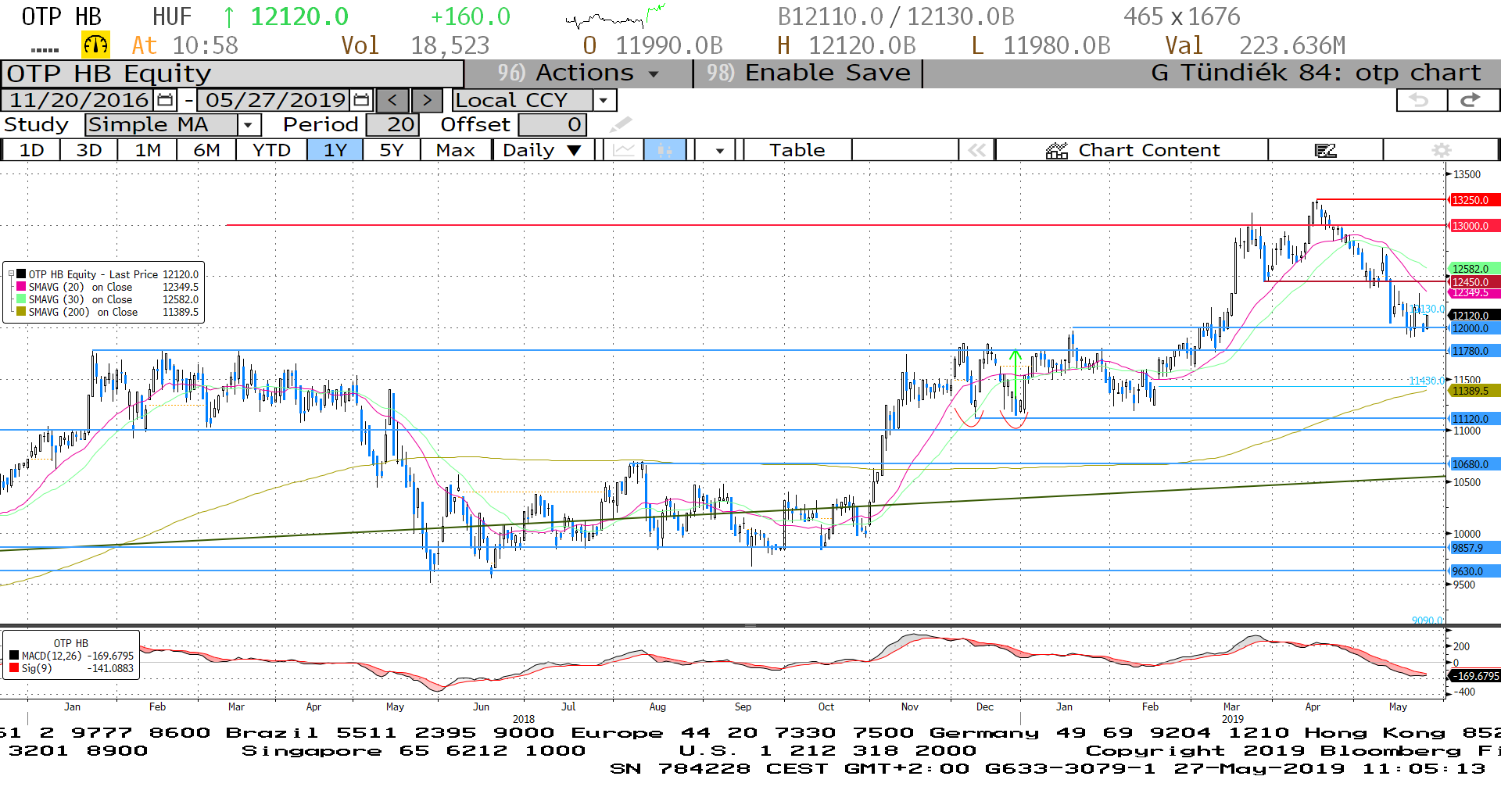The image size is (1501, 812).
Task: Click the 12450.0 red price level label
Action: (1474, 281)
